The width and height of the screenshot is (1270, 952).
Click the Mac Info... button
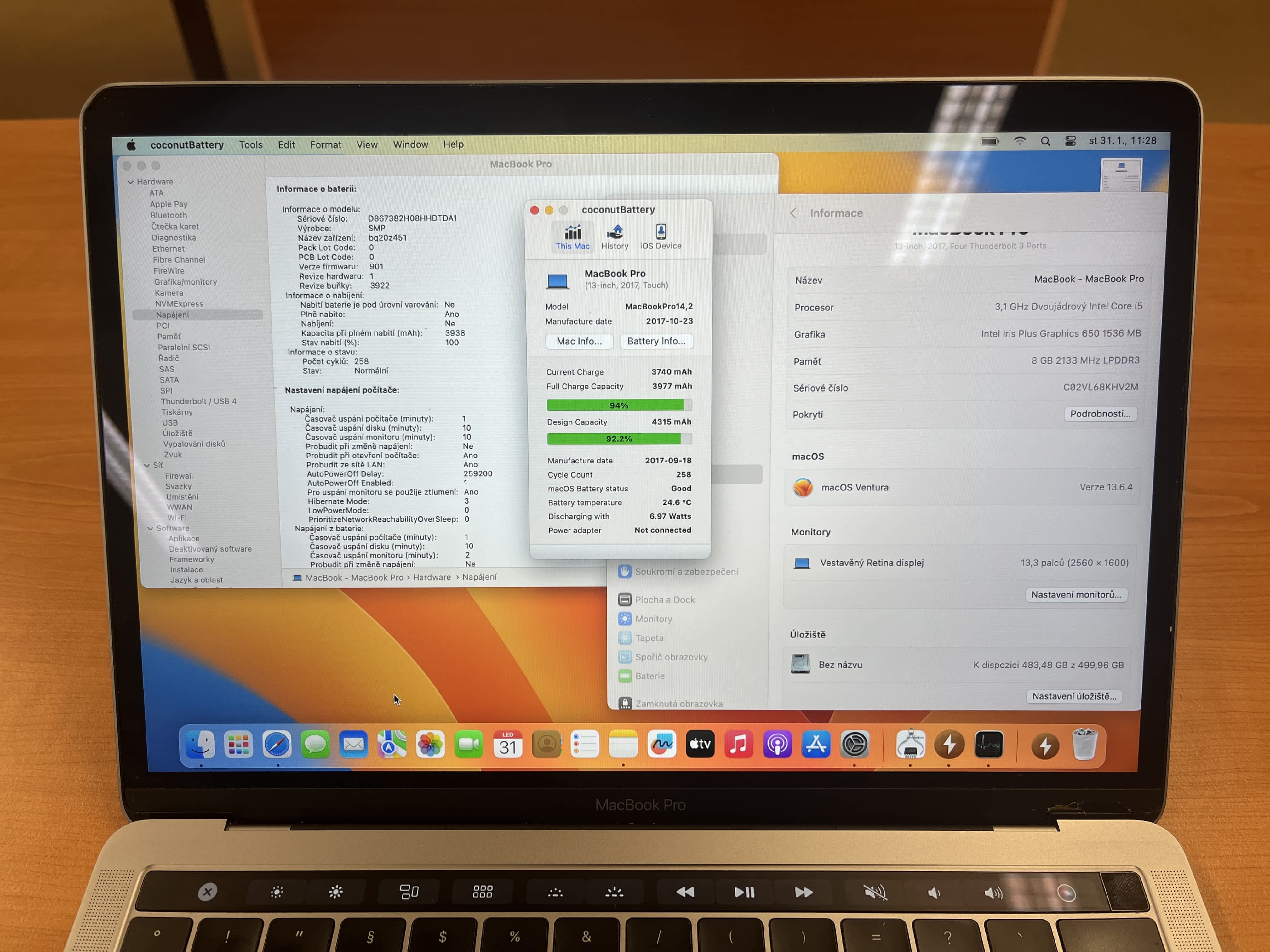(x=579, y=341)
